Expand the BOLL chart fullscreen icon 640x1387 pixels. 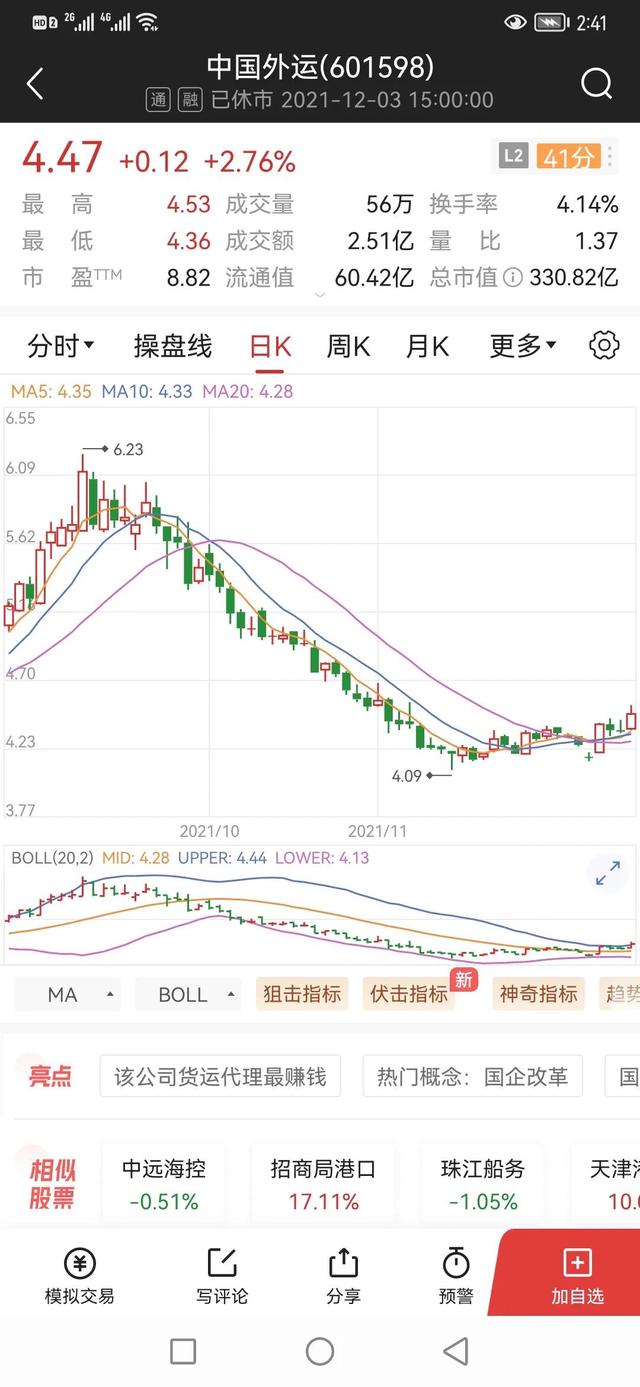tap(608, 873)
